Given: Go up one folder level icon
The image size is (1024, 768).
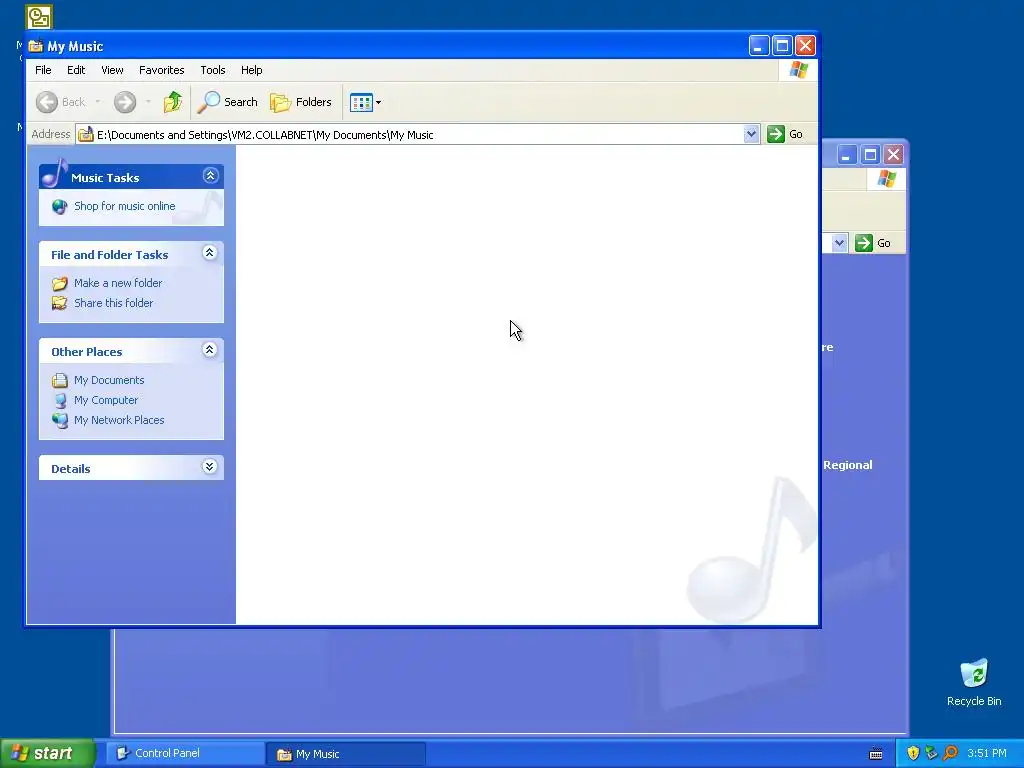Looking at the screenshot, I should (x=173, y=102).
